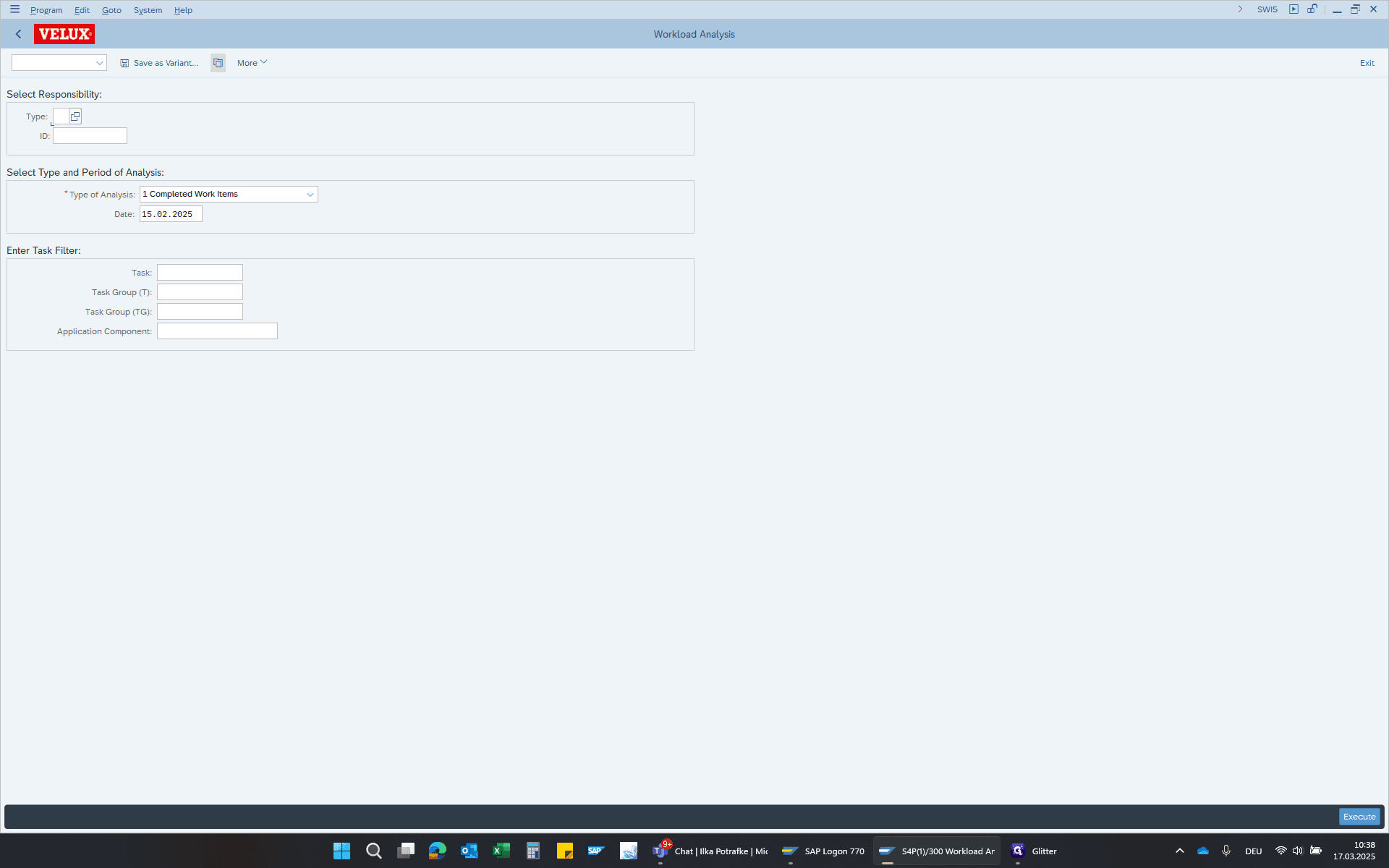Open Windows Start menu
The height and width of the screenshot is (868, 1389).
341,851
